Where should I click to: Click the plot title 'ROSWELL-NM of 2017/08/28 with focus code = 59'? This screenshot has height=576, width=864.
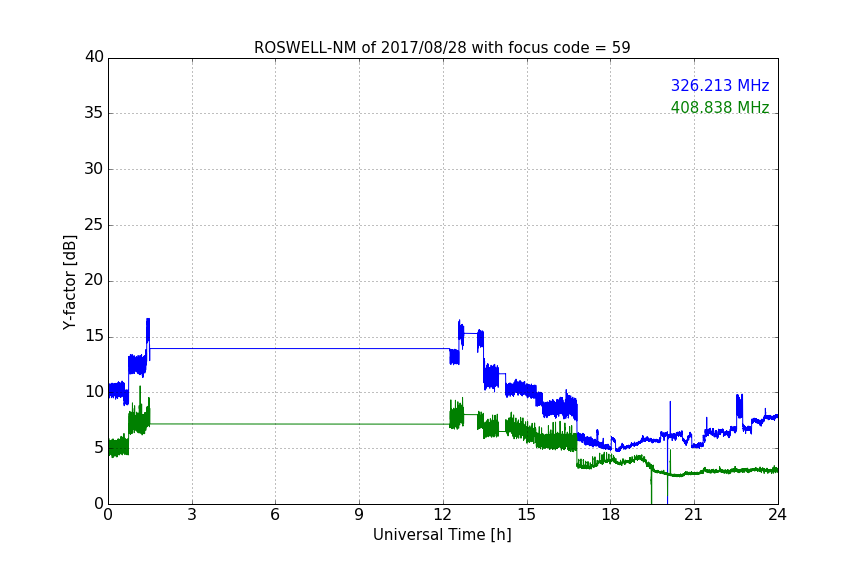[442, 48]
